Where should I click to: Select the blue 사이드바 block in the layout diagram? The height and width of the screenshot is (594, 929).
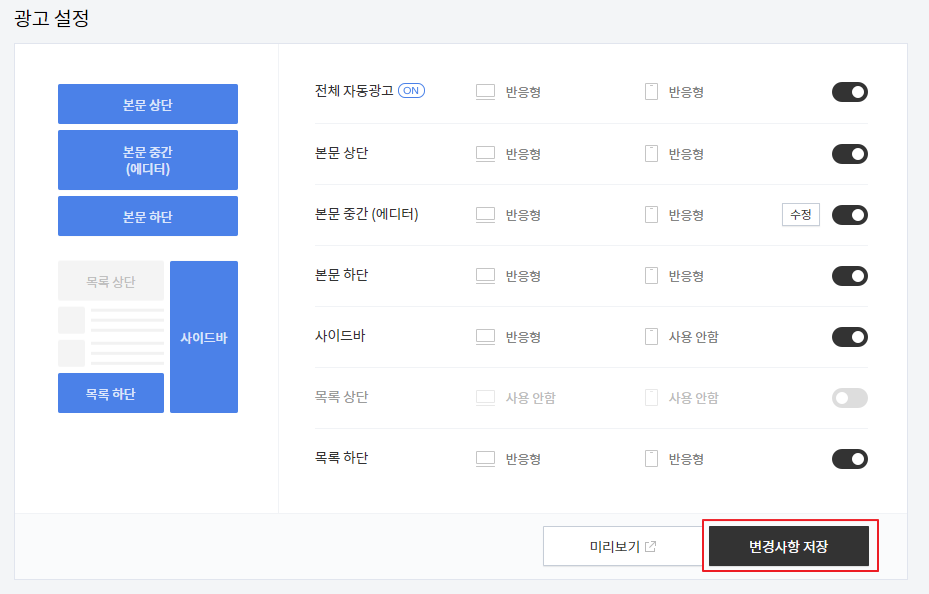206,336
